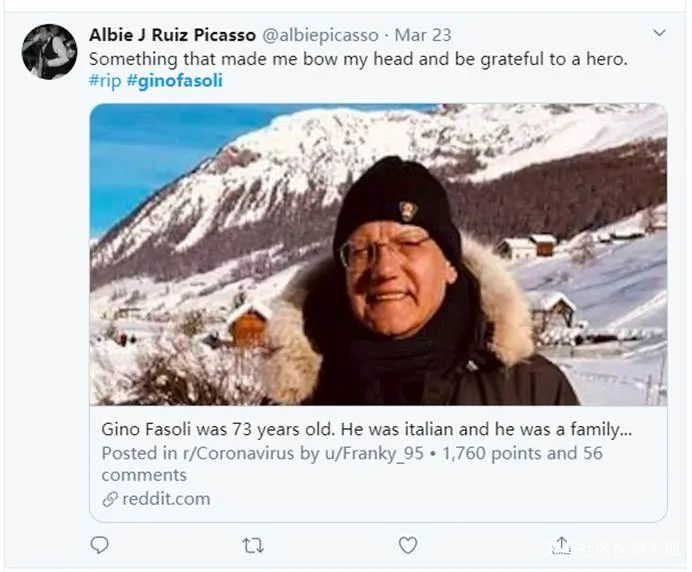Open the snowy mountain photo preview
692x572 pixels.
378,254
